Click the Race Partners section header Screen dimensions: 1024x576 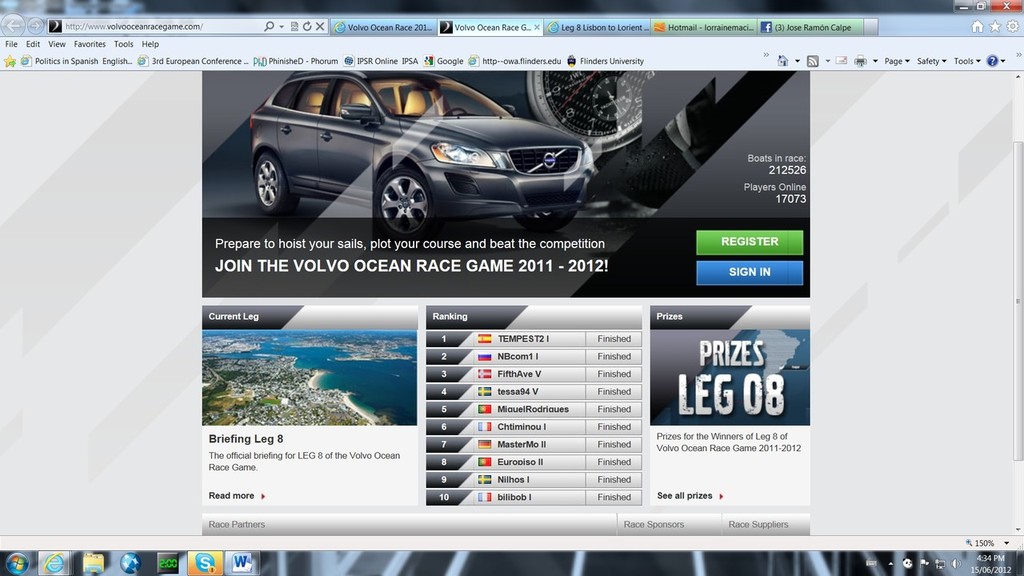pos(236,524)
